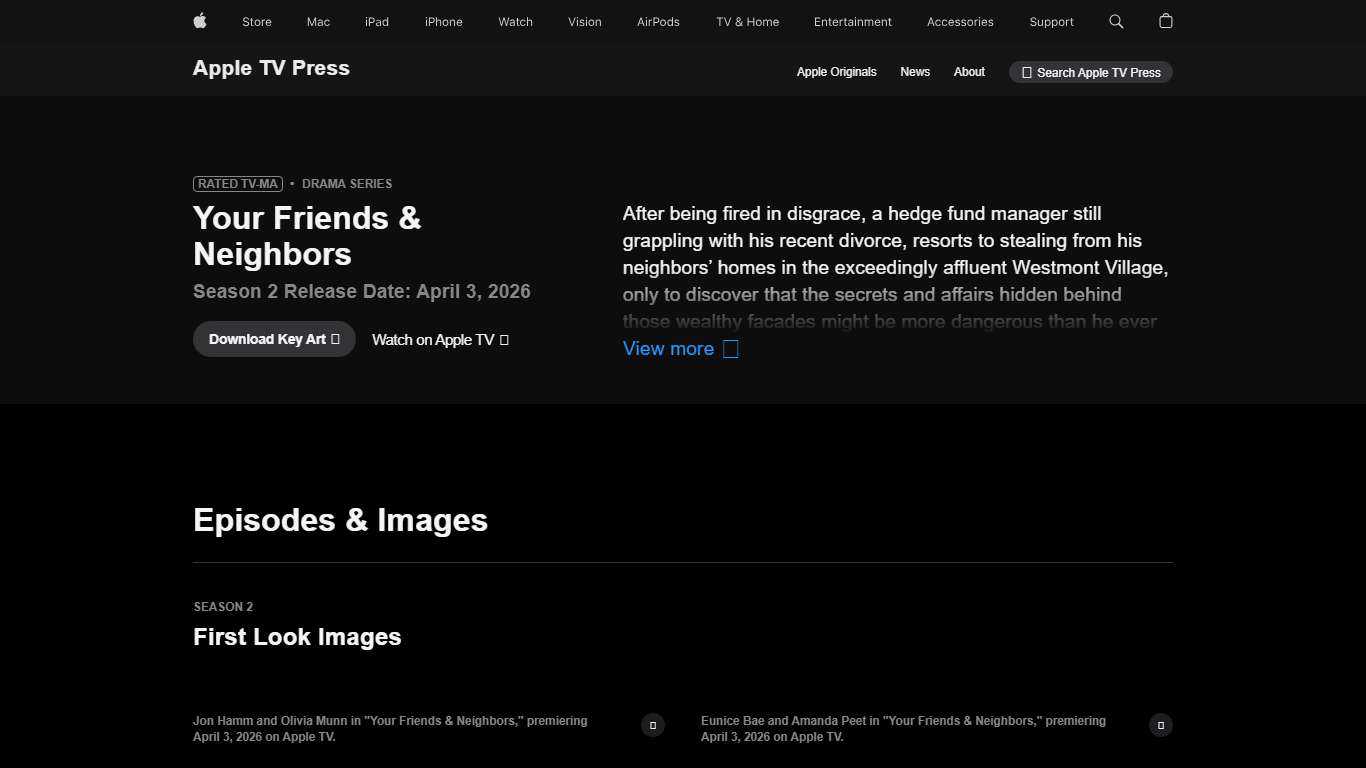
Task: Click the download icon beside the Jon Hamm caption
Action: click(x=652, y=724)
